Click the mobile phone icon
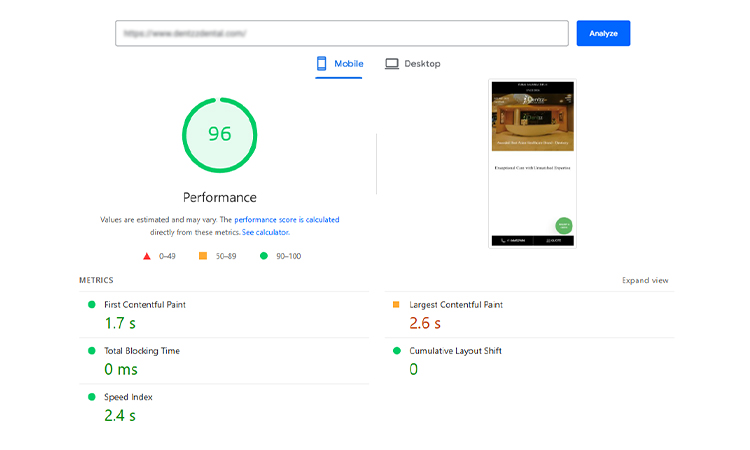Screen dimensions: 750x450 pyautogui.click(x=321, y=64)
